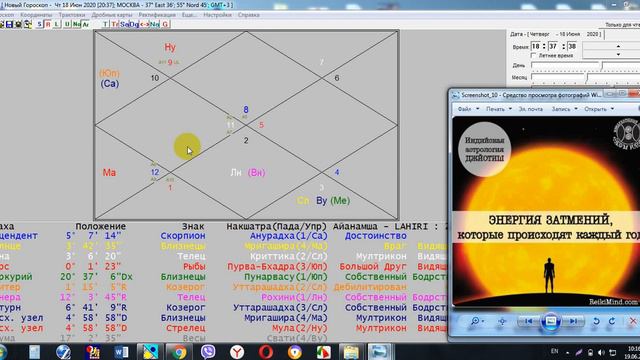The image size is (640, 360).
Task: Click the red double-arrow toolbar button
Action: [x=144, y=24]
